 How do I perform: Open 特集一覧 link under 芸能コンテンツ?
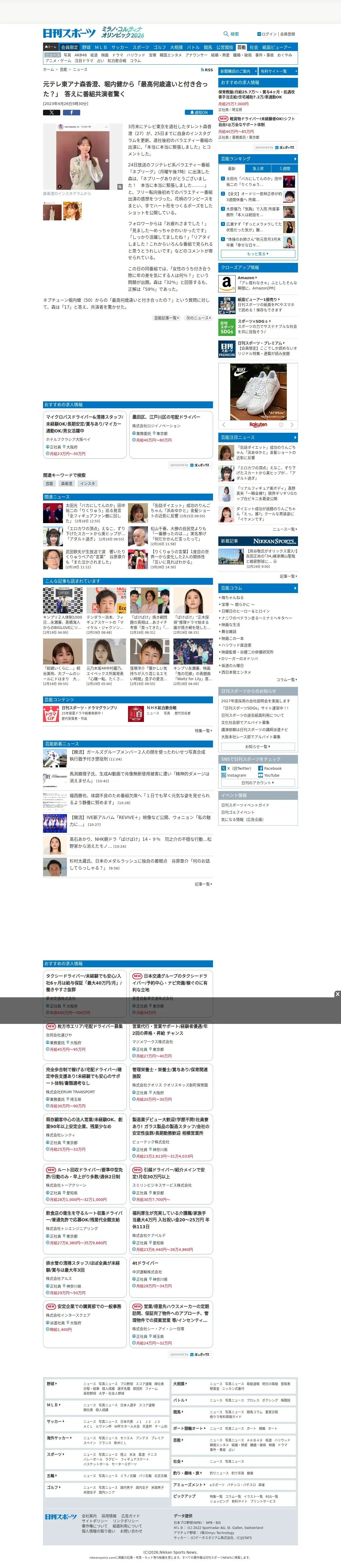[x=204, y=730]
